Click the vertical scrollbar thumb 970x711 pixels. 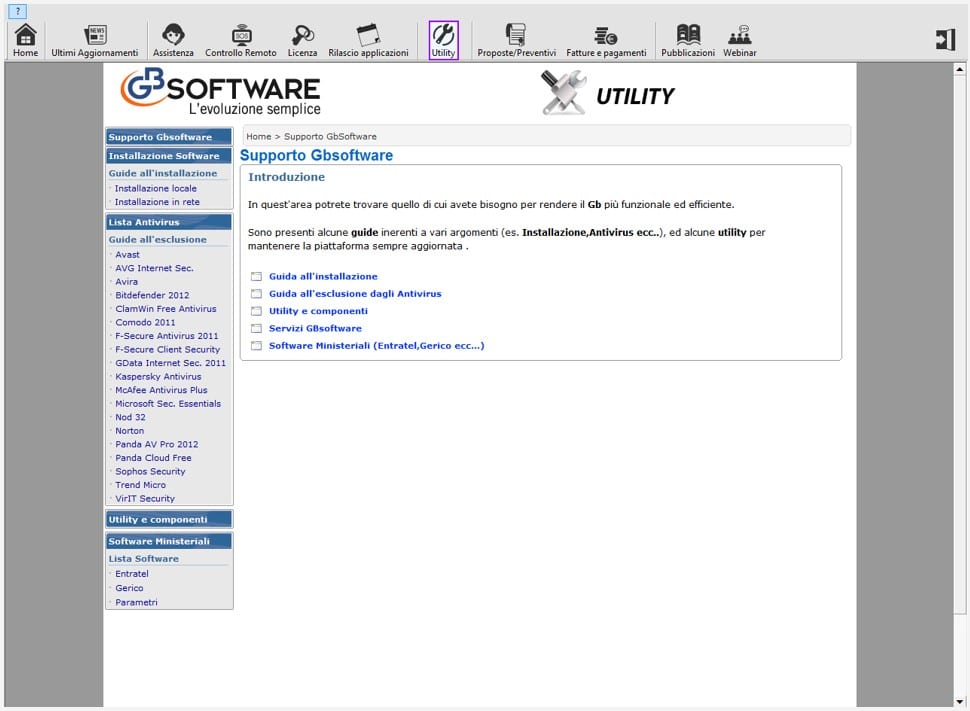pyautogui.click(x=959, y=345)
